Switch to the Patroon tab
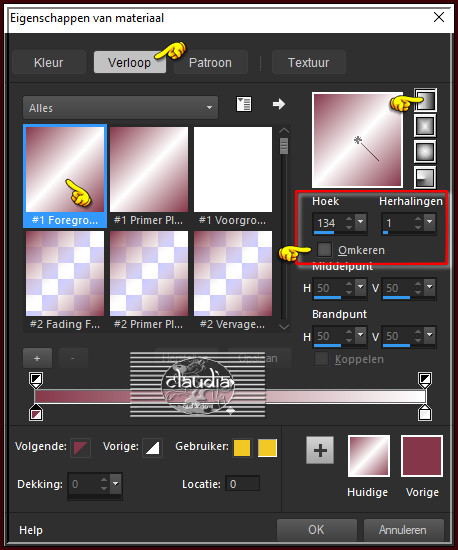 (210, 62)
